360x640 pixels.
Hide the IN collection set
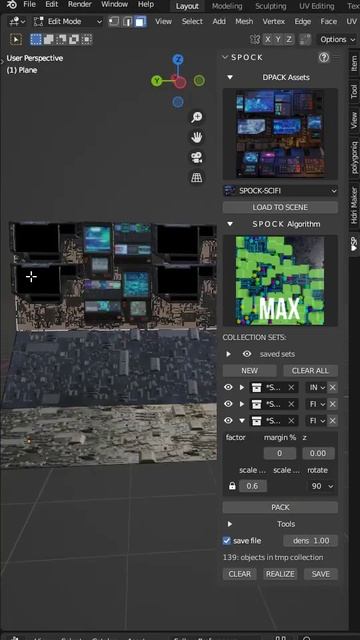(228, 387)
